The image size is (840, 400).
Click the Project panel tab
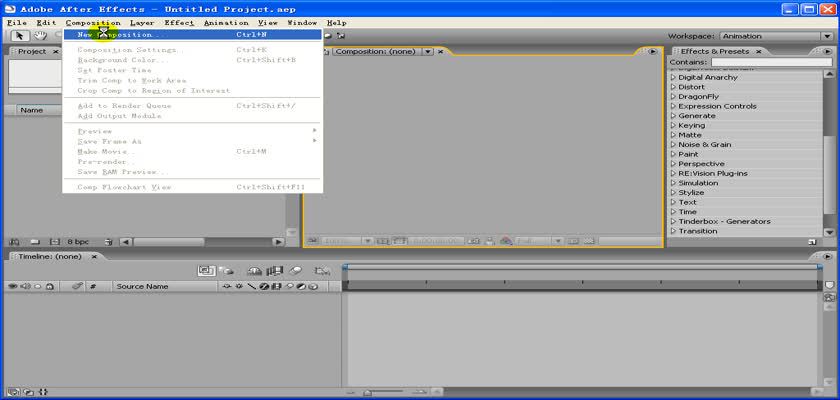[x=32, y=51]
